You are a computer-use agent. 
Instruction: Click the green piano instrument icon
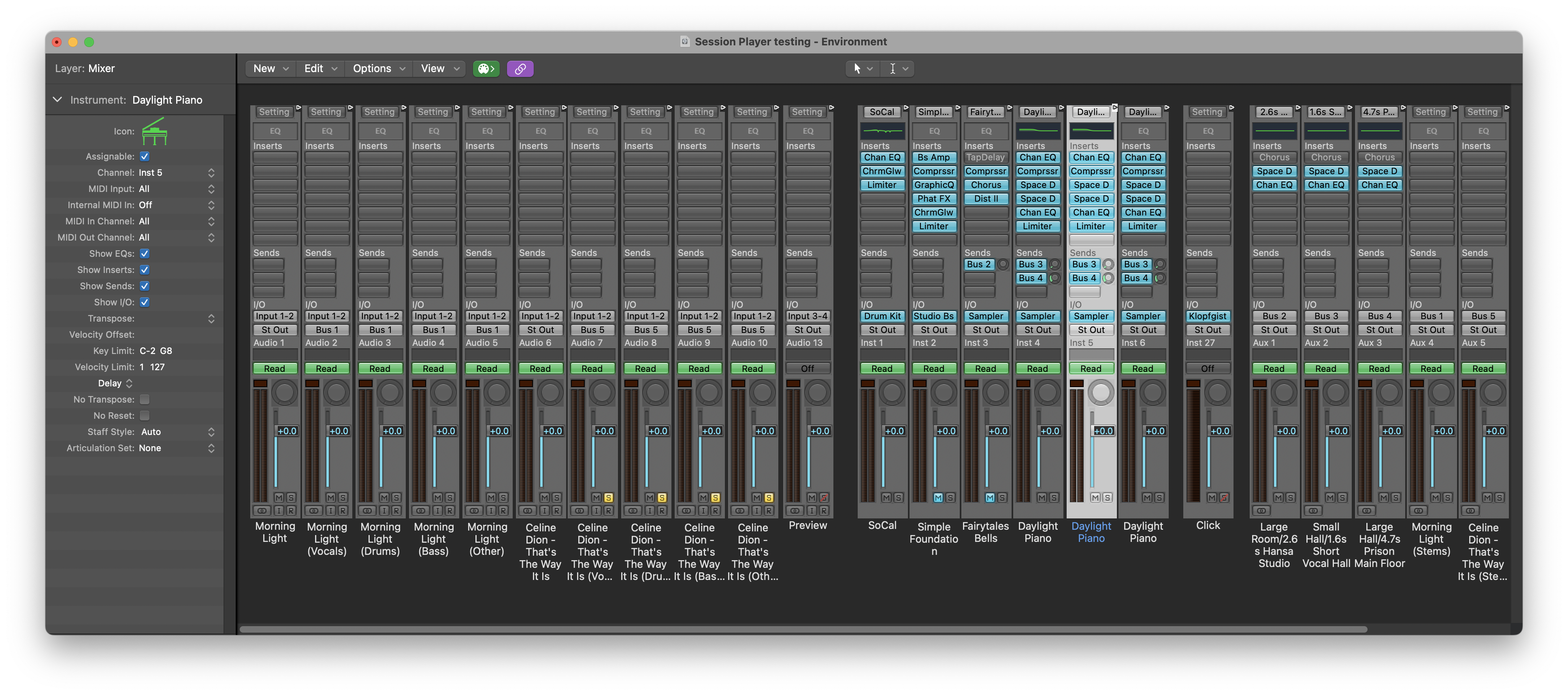tap(154, 132)
